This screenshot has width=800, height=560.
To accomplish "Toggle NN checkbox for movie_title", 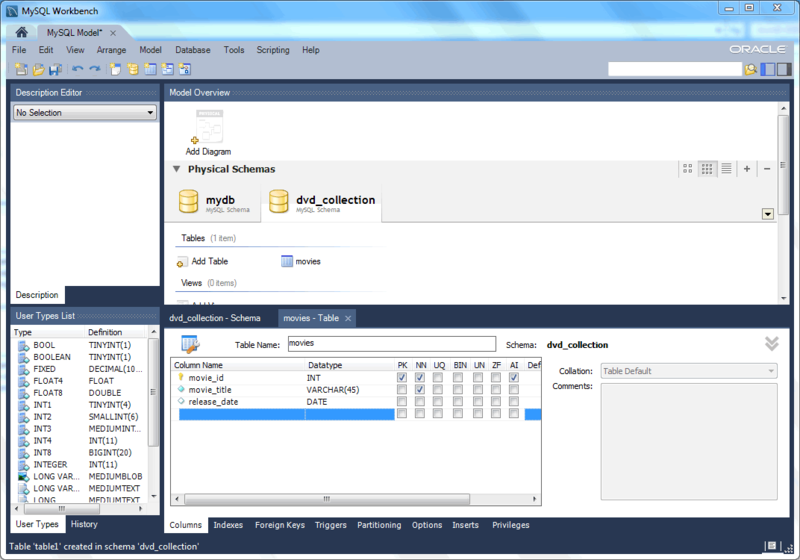I will coord(420,390).
